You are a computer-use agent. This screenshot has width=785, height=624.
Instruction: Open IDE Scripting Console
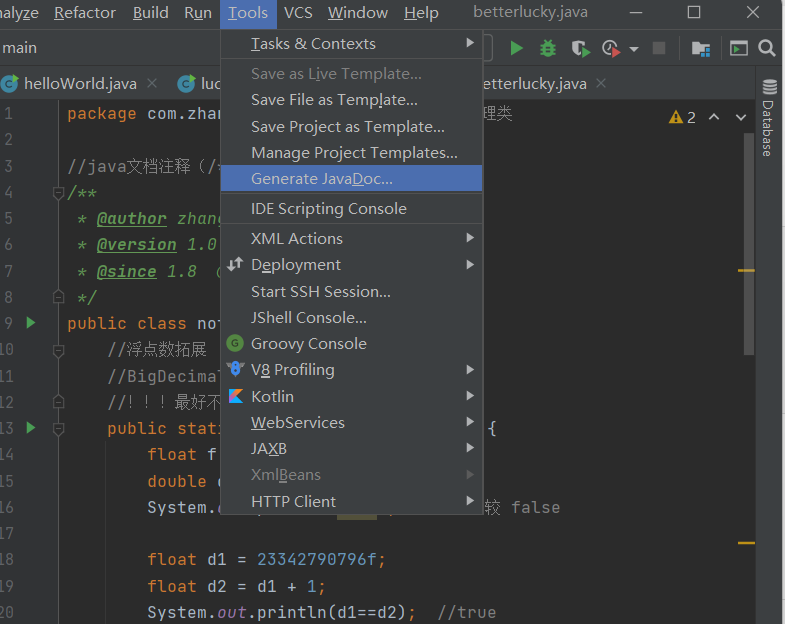(351, 208)
